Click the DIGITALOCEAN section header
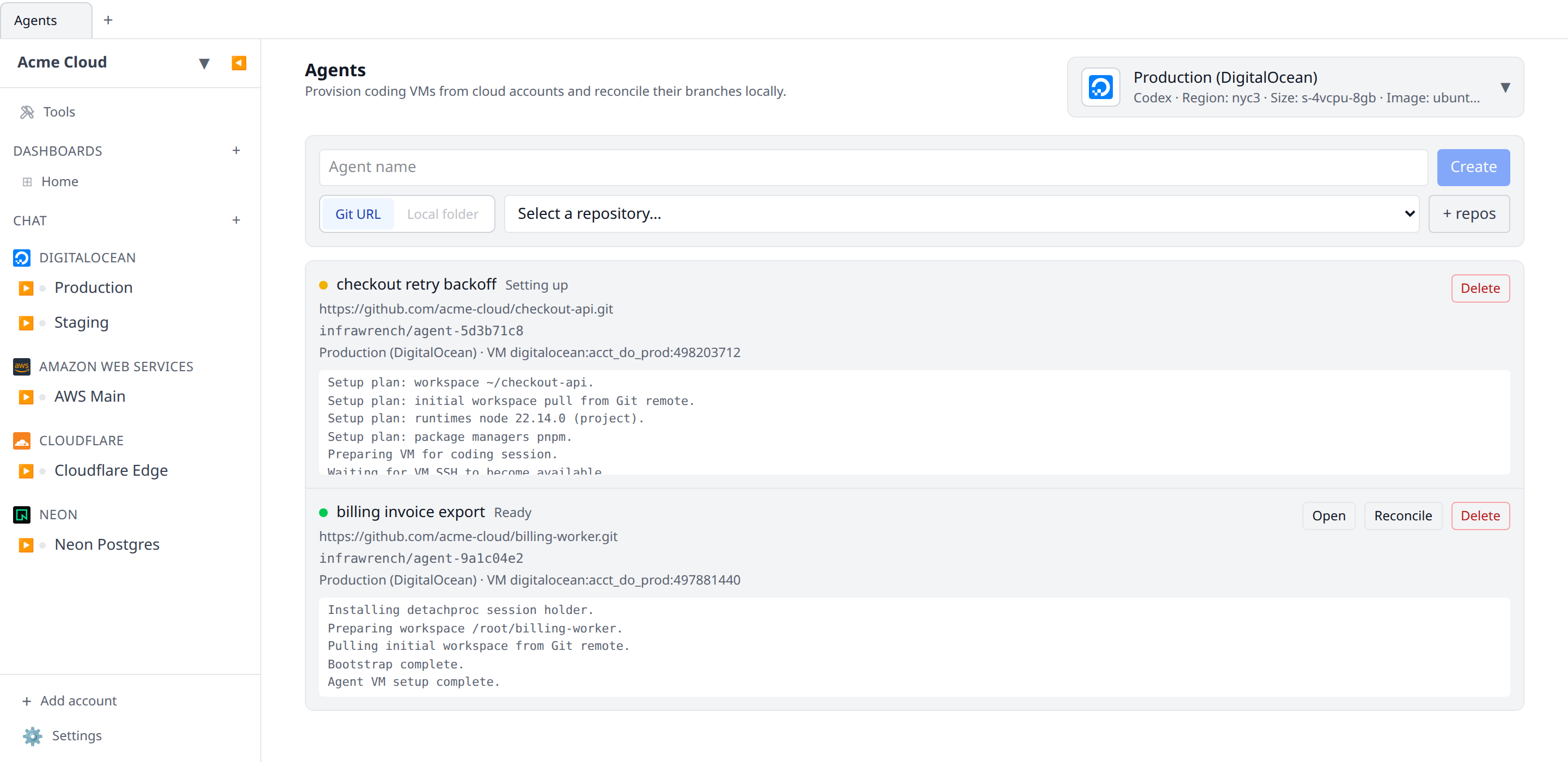Screen dimensions: 1568x762 coord(87,257)
